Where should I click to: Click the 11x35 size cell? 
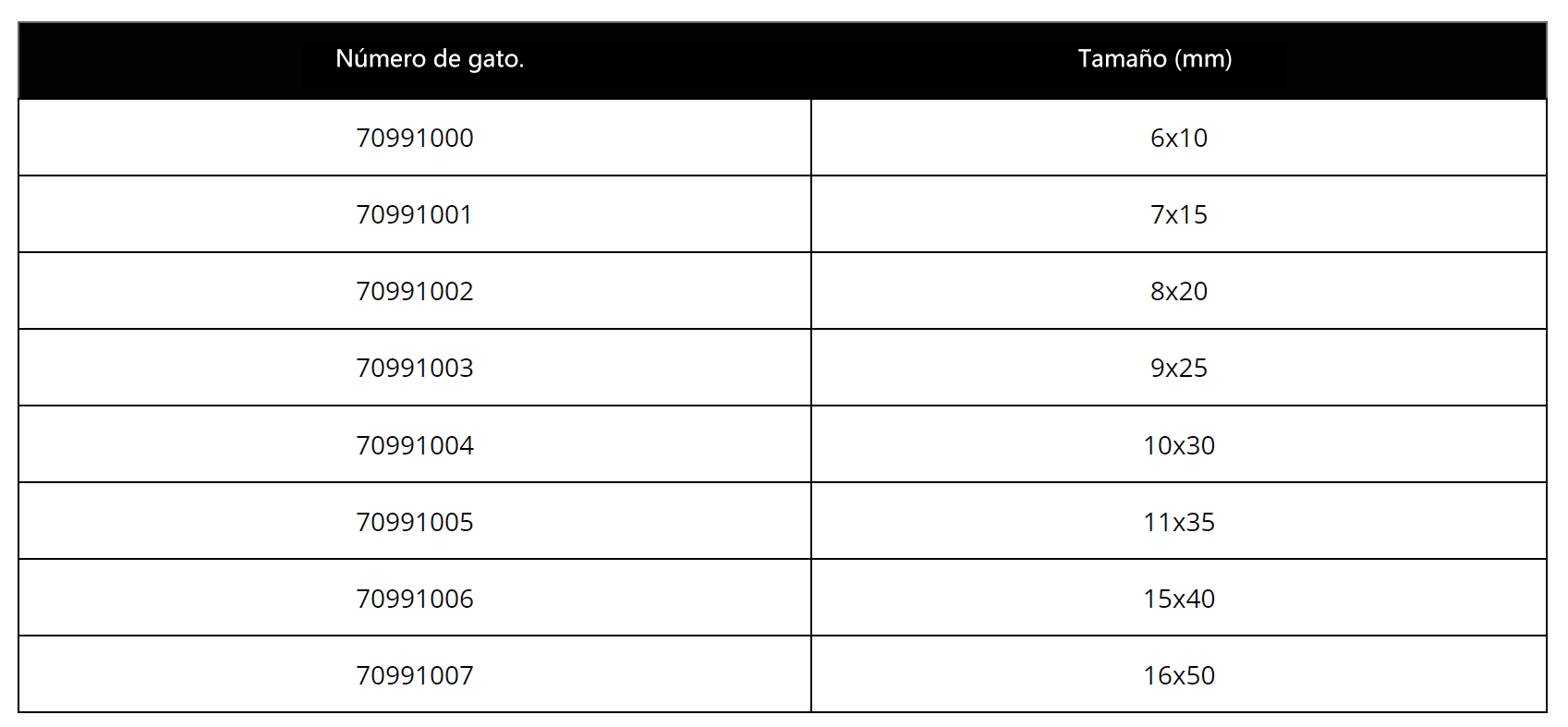click(1179, 521)
